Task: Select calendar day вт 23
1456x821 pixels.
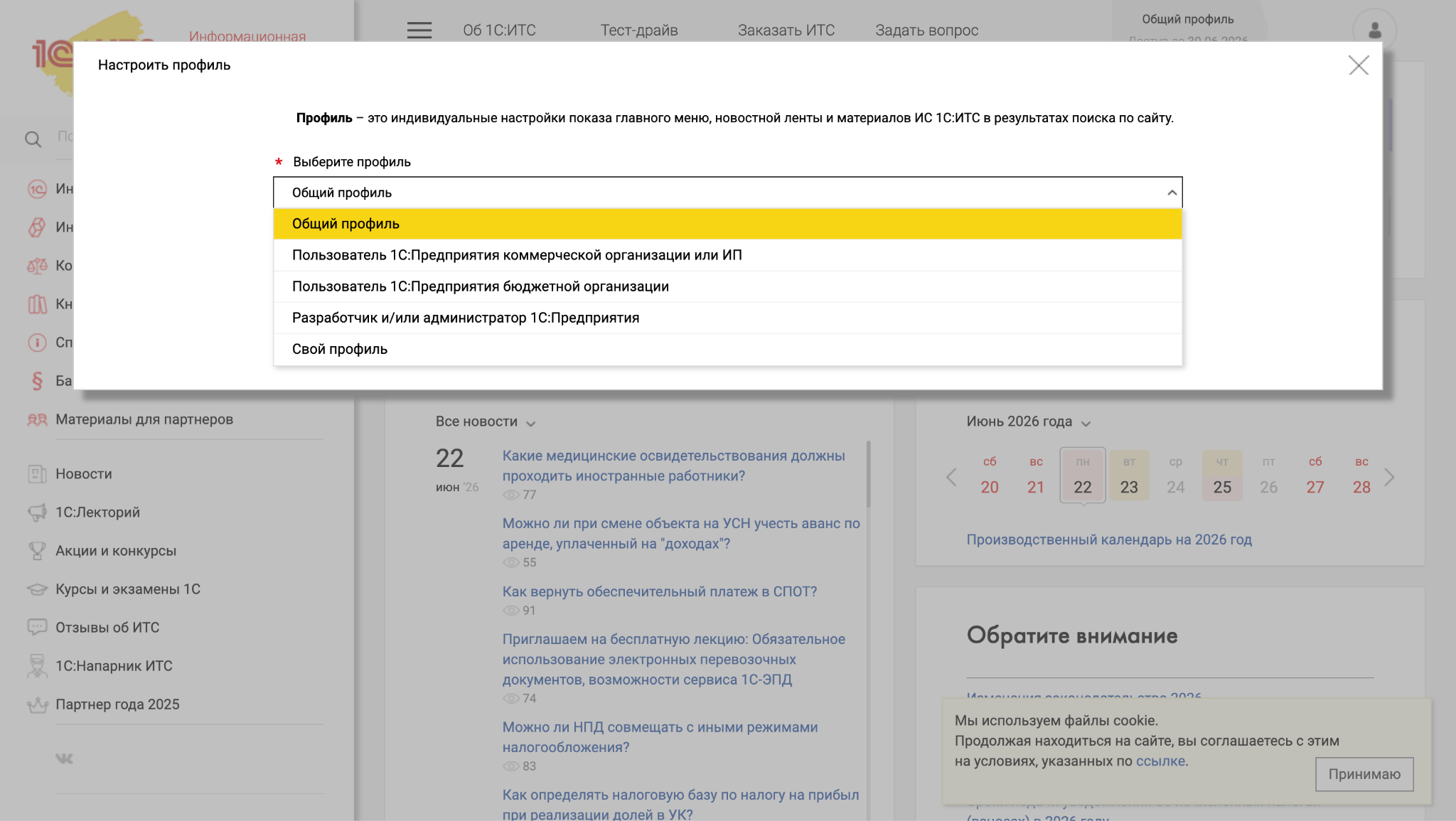Action: pos(1129,476)
